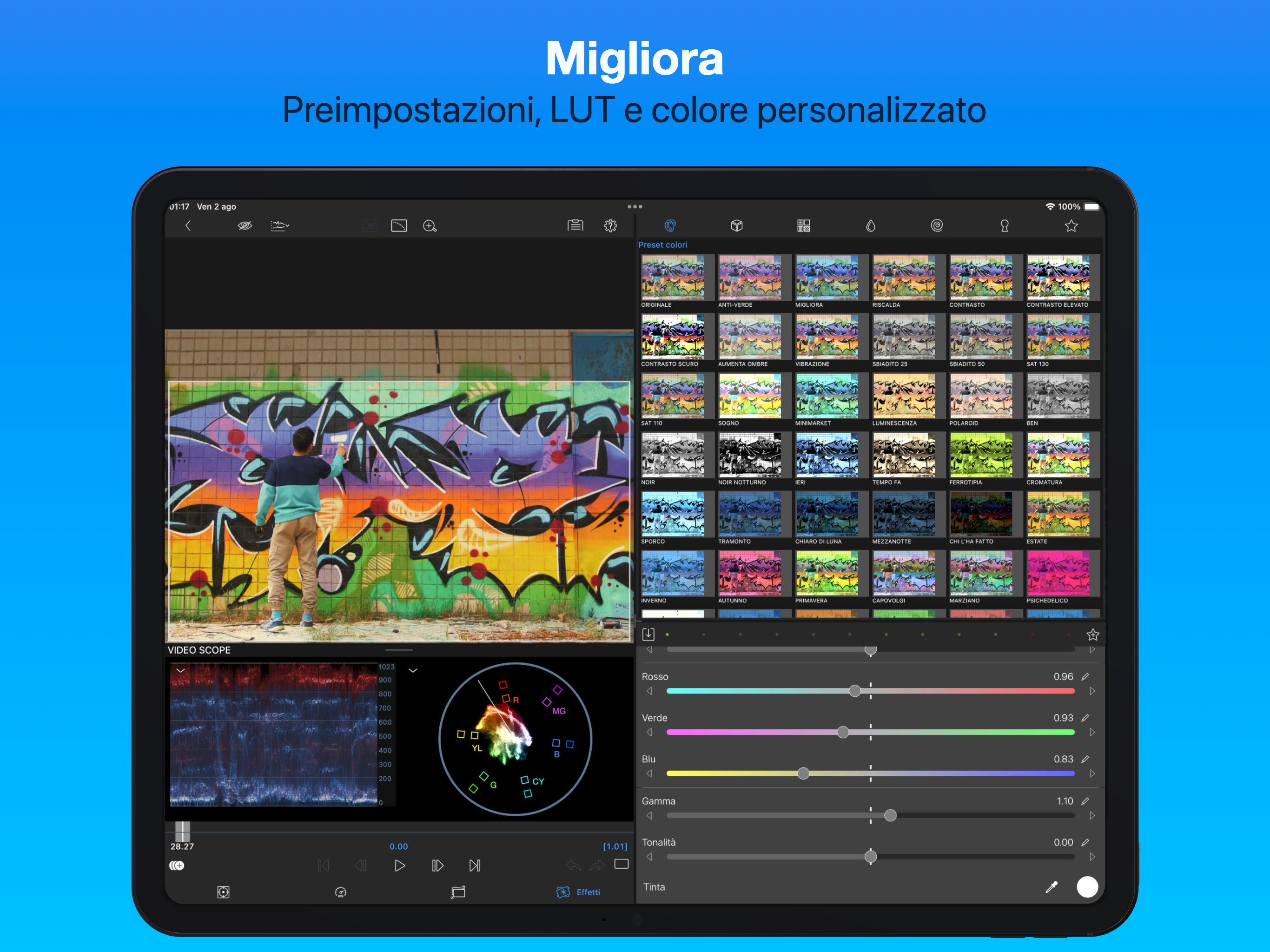Open the spiral distortion tab icon

click(x=936, y=225)
